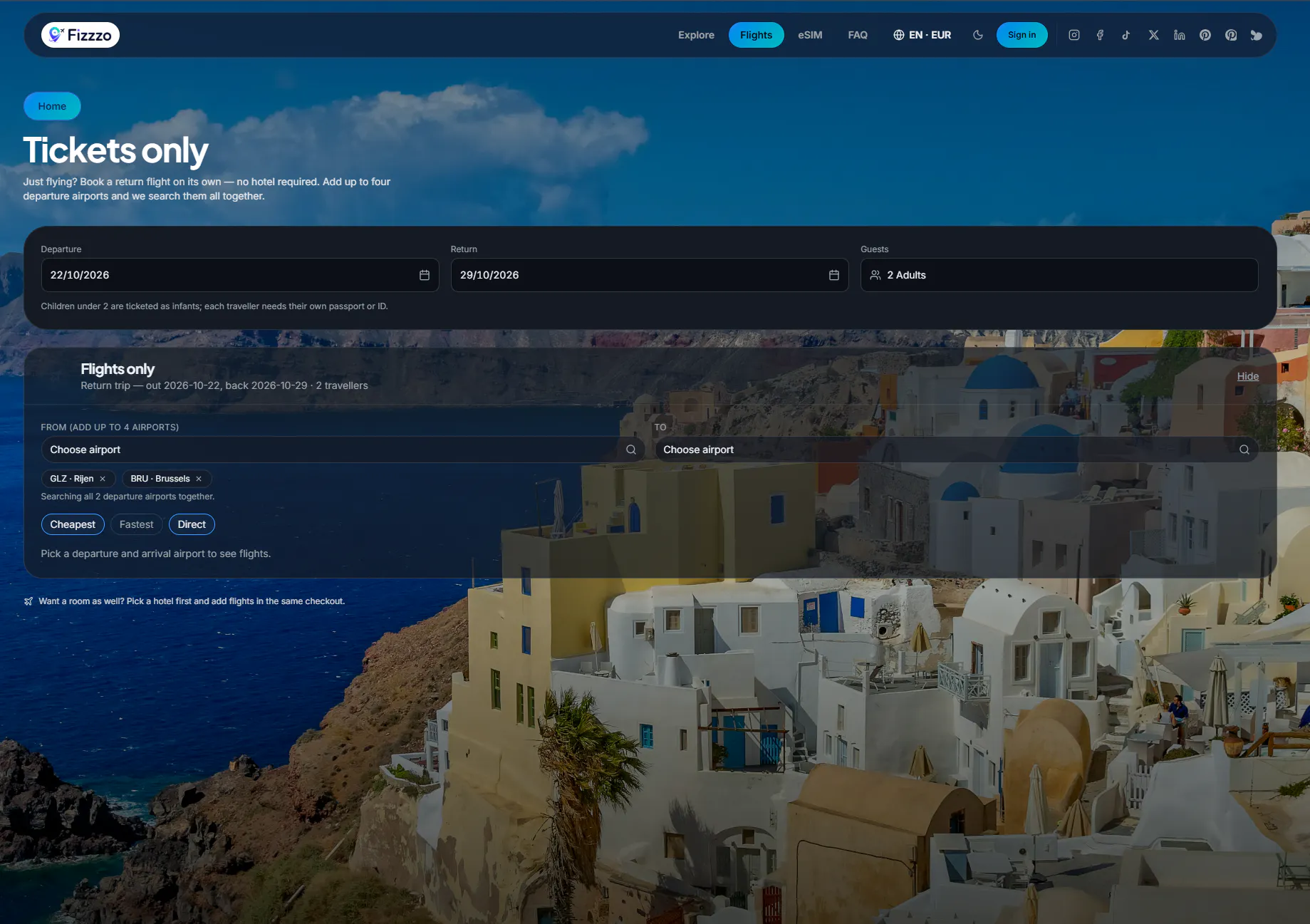The width and height of the screenshot is (1310, 924).
Task: Hide the Flights only panel
Action: 1247,376
